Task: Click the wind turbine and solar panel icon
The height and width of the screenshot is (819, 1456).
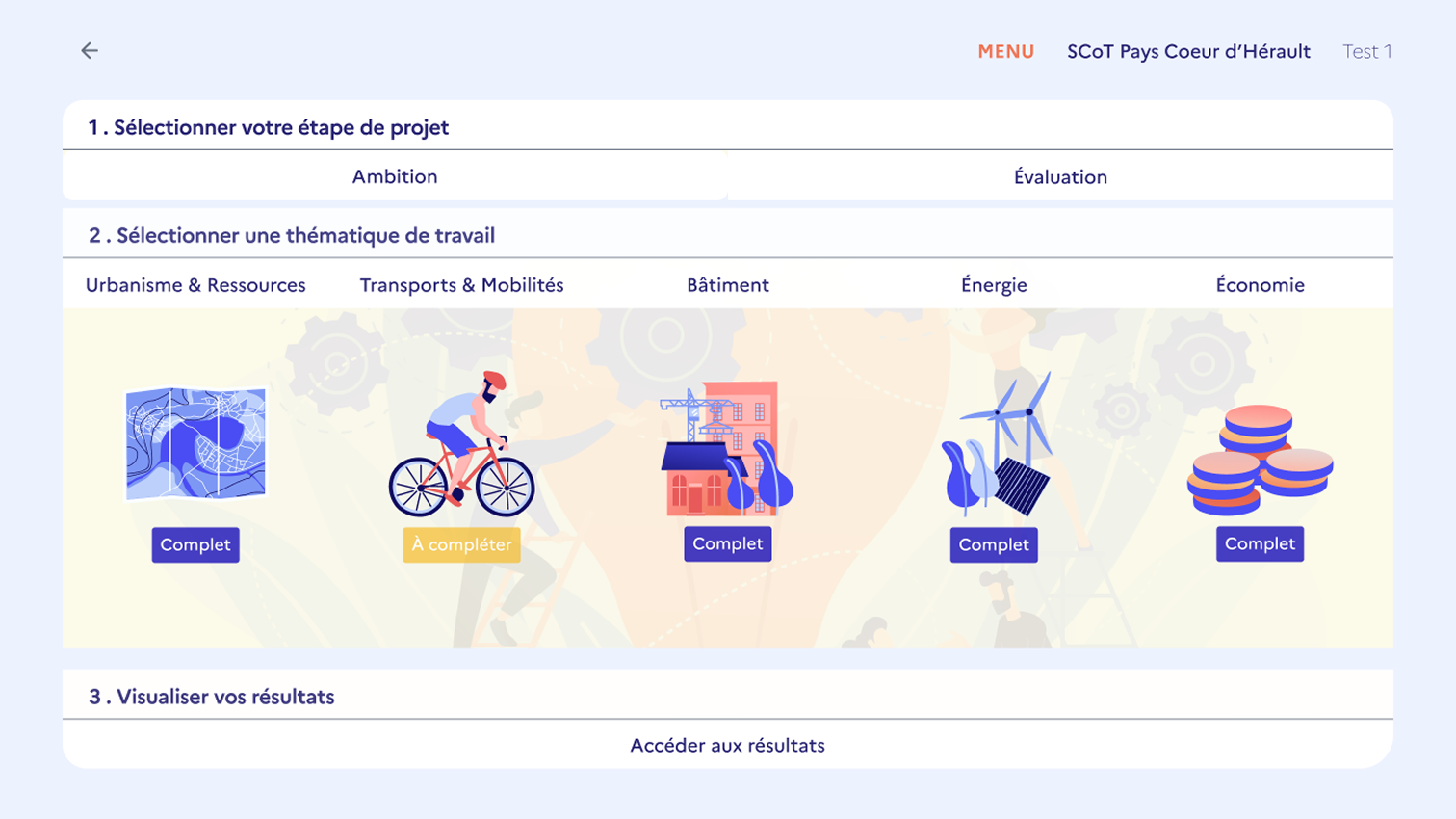Action: 995,445
